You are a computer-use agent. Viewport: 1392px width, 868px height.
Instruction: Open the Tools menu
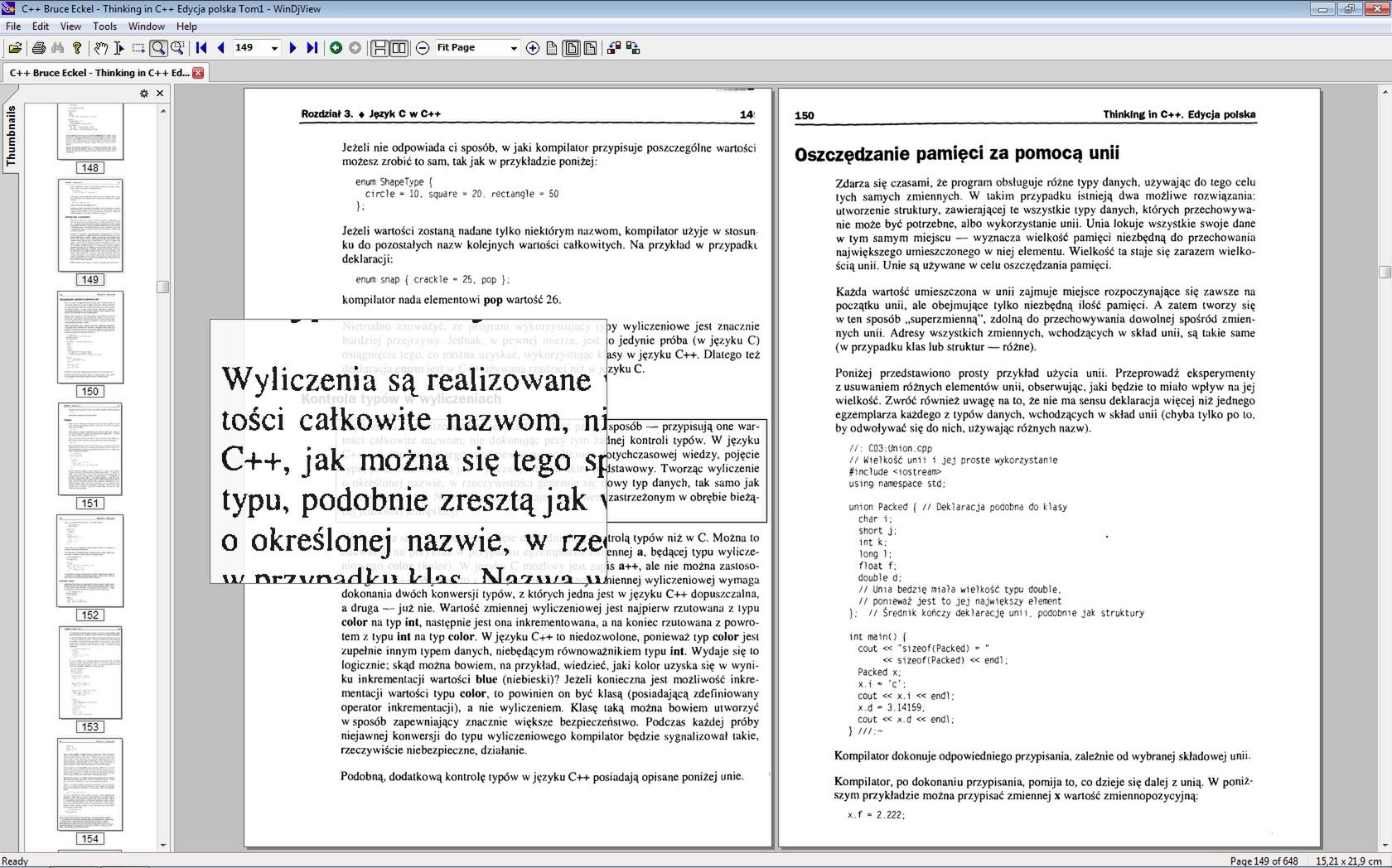click(x=104, y=27)
